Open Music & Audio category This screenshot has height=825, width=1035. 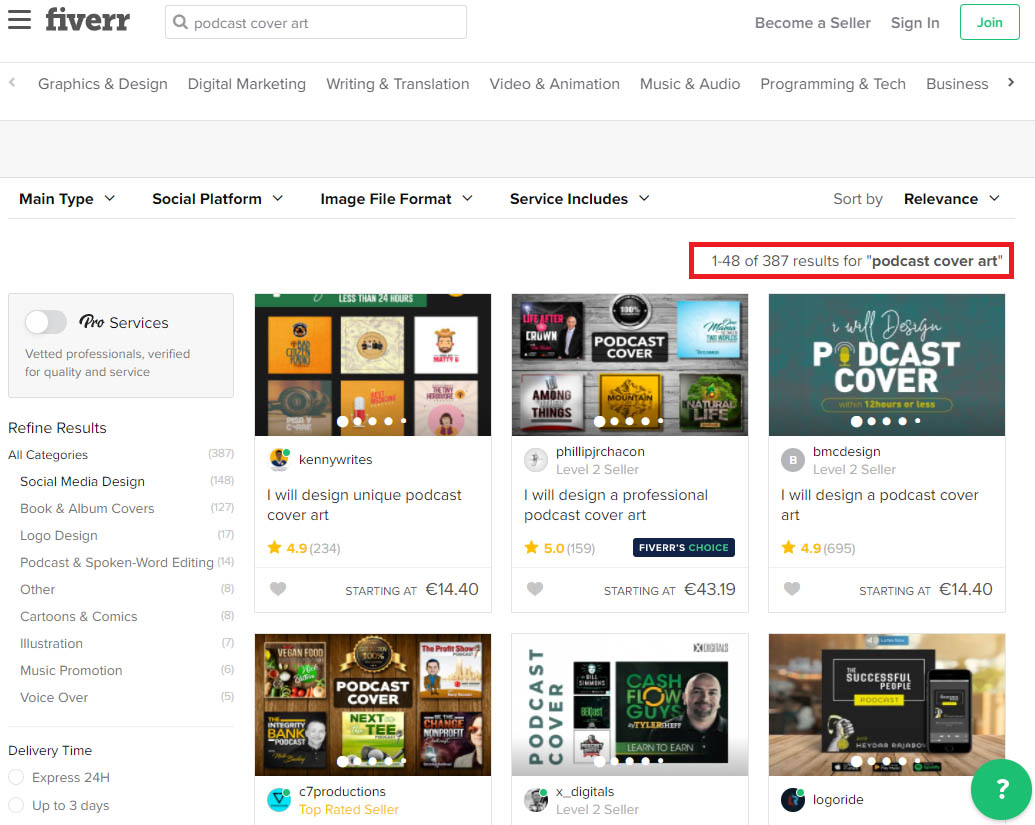(x=690, y=84)
